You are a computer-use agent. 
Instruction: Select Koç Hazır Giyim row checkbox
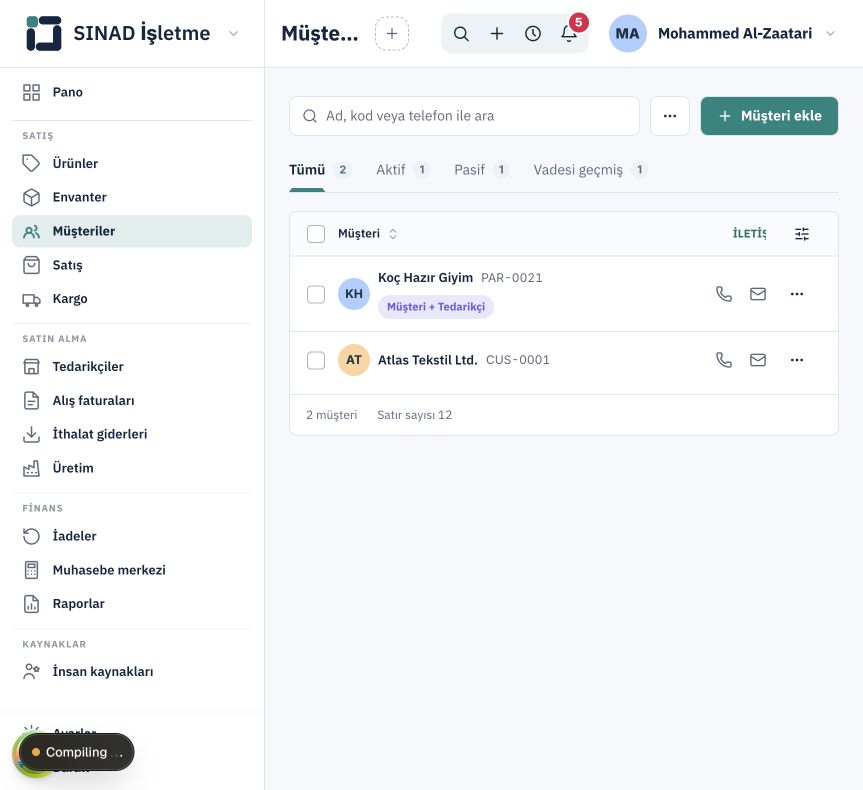click(316, 294)
